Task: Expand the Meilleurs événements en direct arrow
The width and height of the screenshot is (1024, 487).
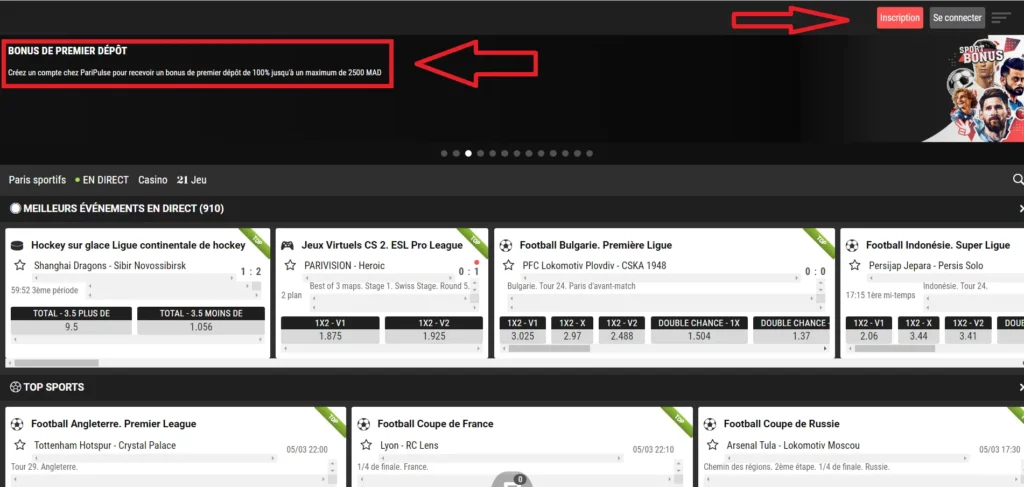Action: click(1021, 208)
